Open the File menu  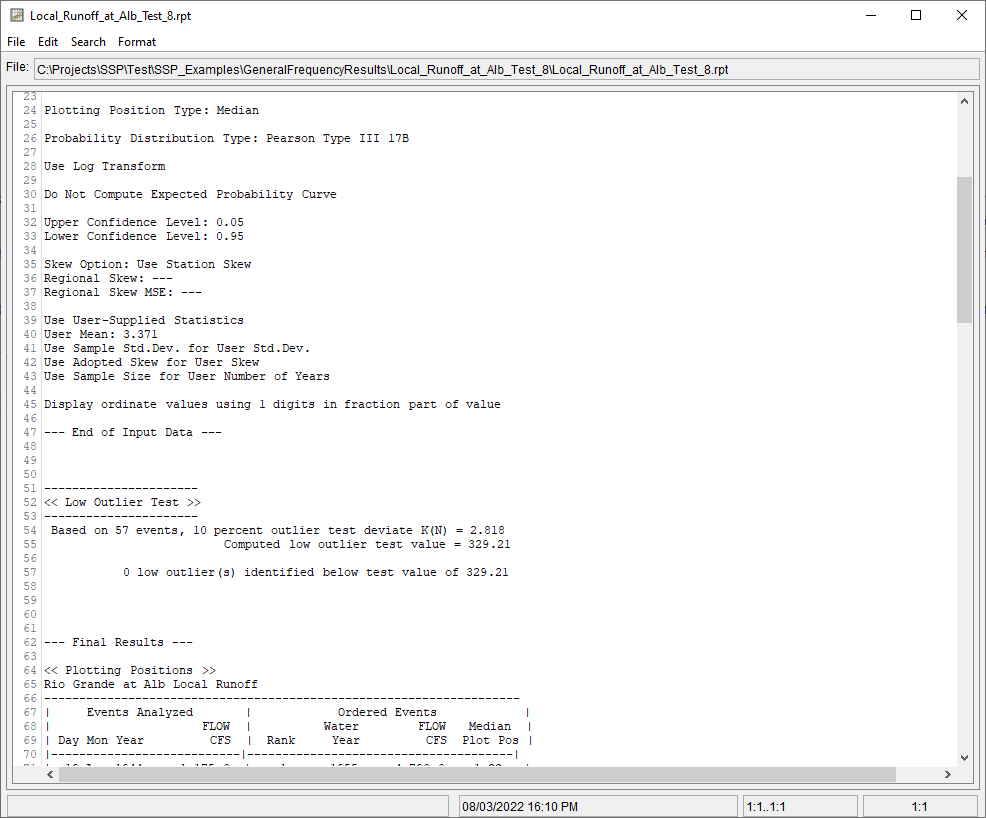click(x=16, y=42)
